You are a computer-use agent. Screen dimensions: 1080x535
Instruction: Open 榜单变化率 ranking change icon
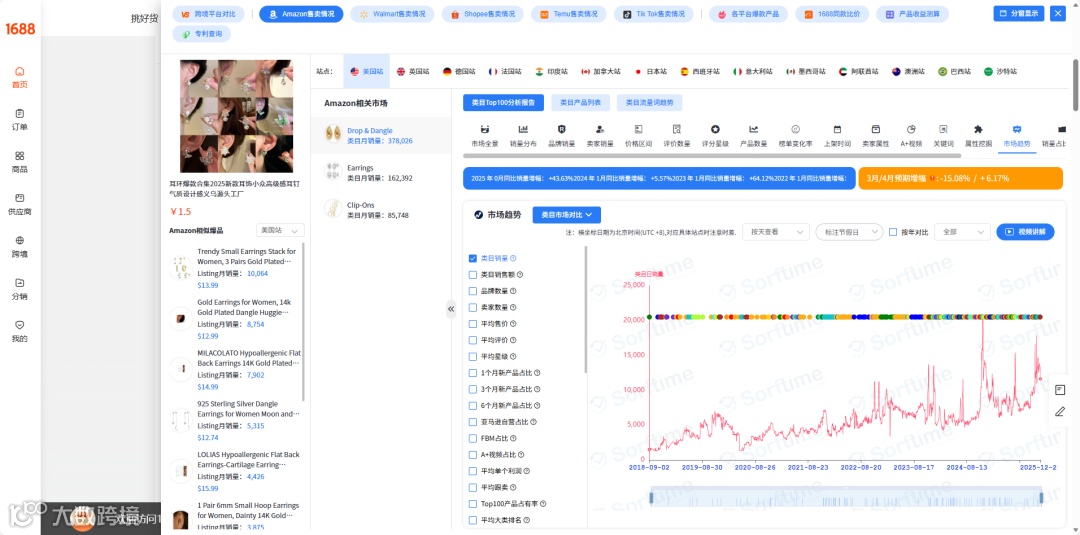coord(795,129)
